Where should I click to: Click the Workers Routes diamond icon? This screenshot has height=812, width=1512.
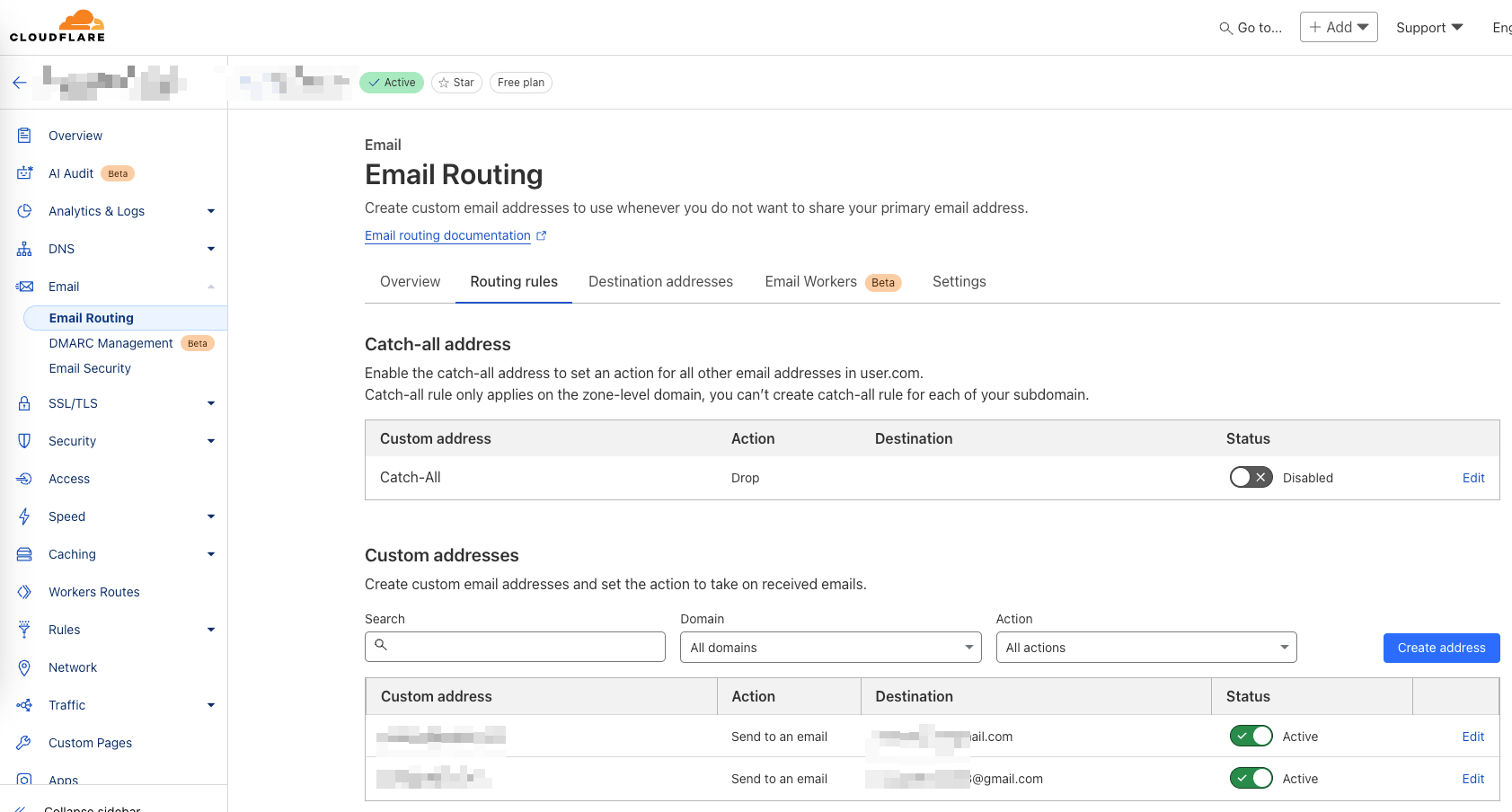[x=24, y=592]
